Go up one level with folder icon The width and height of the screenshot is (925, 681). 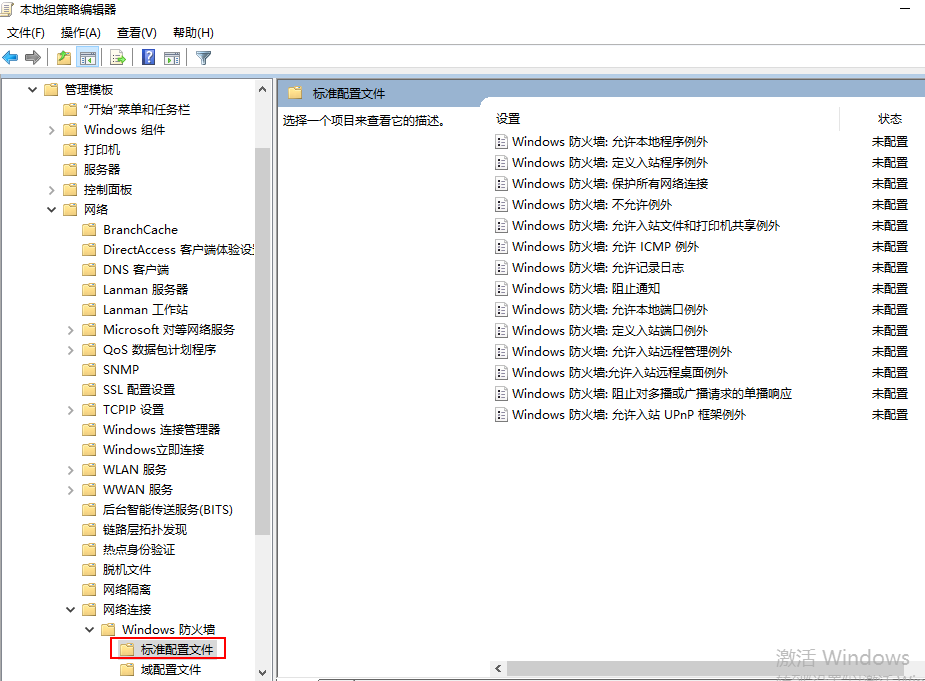click(x=64, y=58)
